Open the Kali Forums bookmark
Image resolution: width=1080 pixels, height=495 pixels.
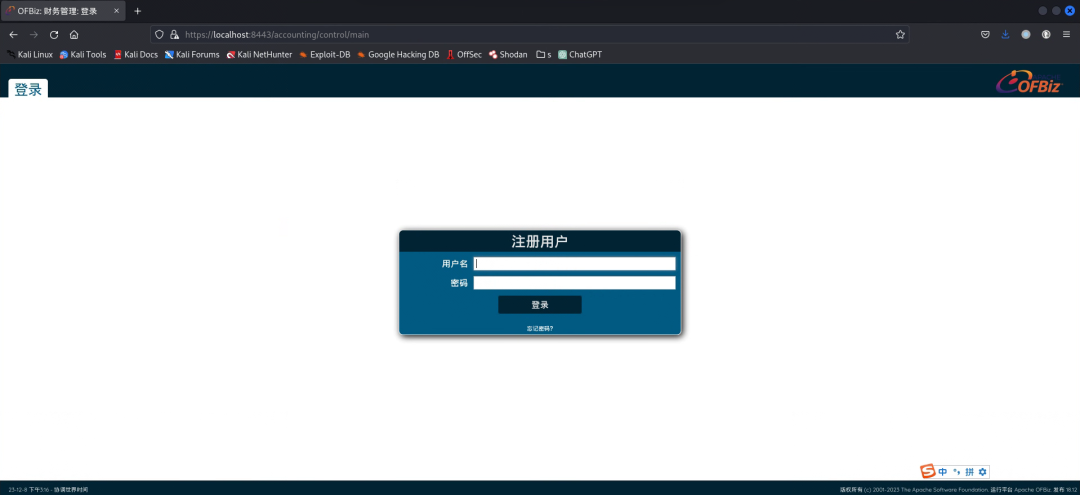(192, 54)
